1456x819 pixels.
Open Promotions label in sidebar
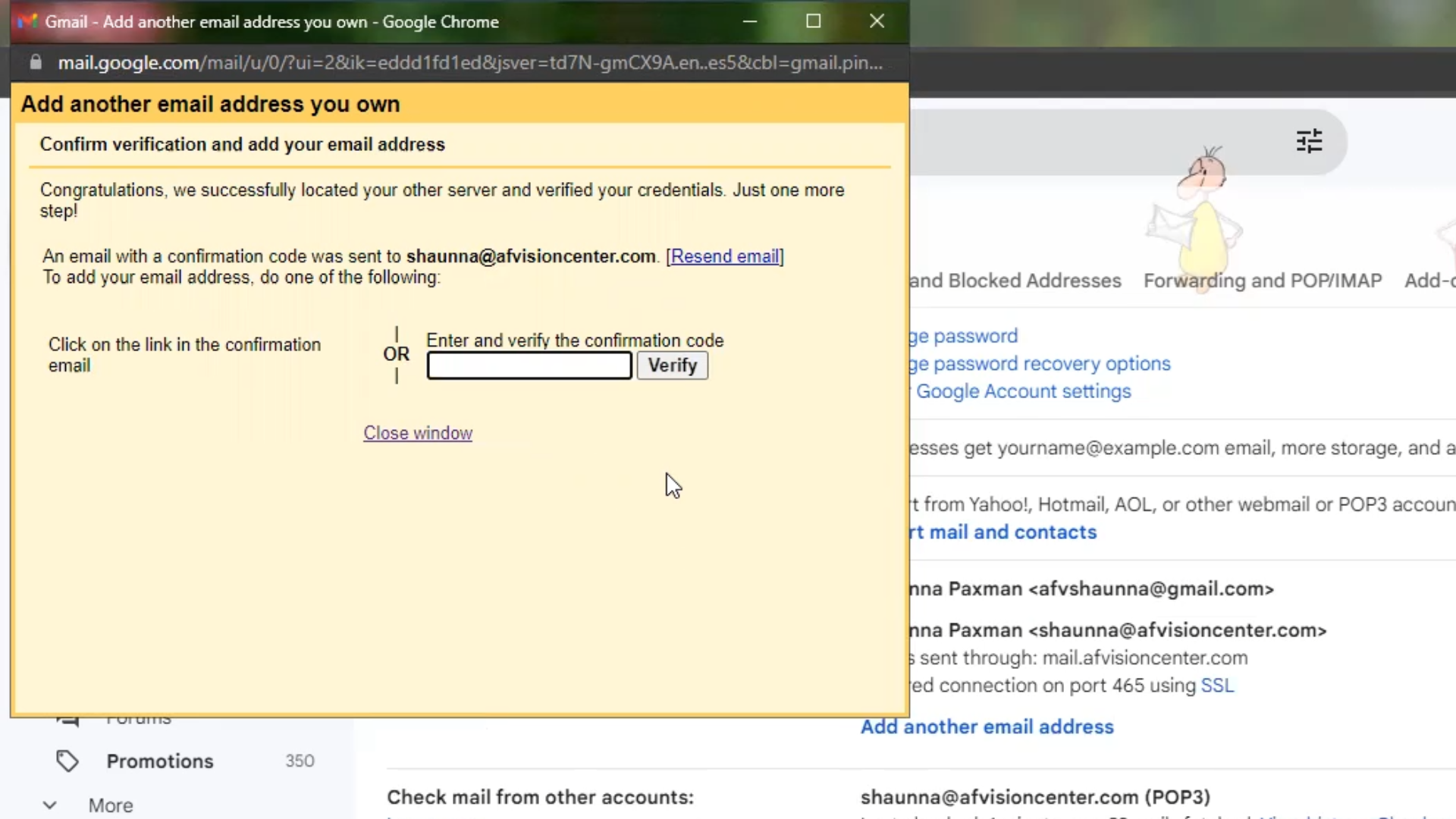click(160, 761)
